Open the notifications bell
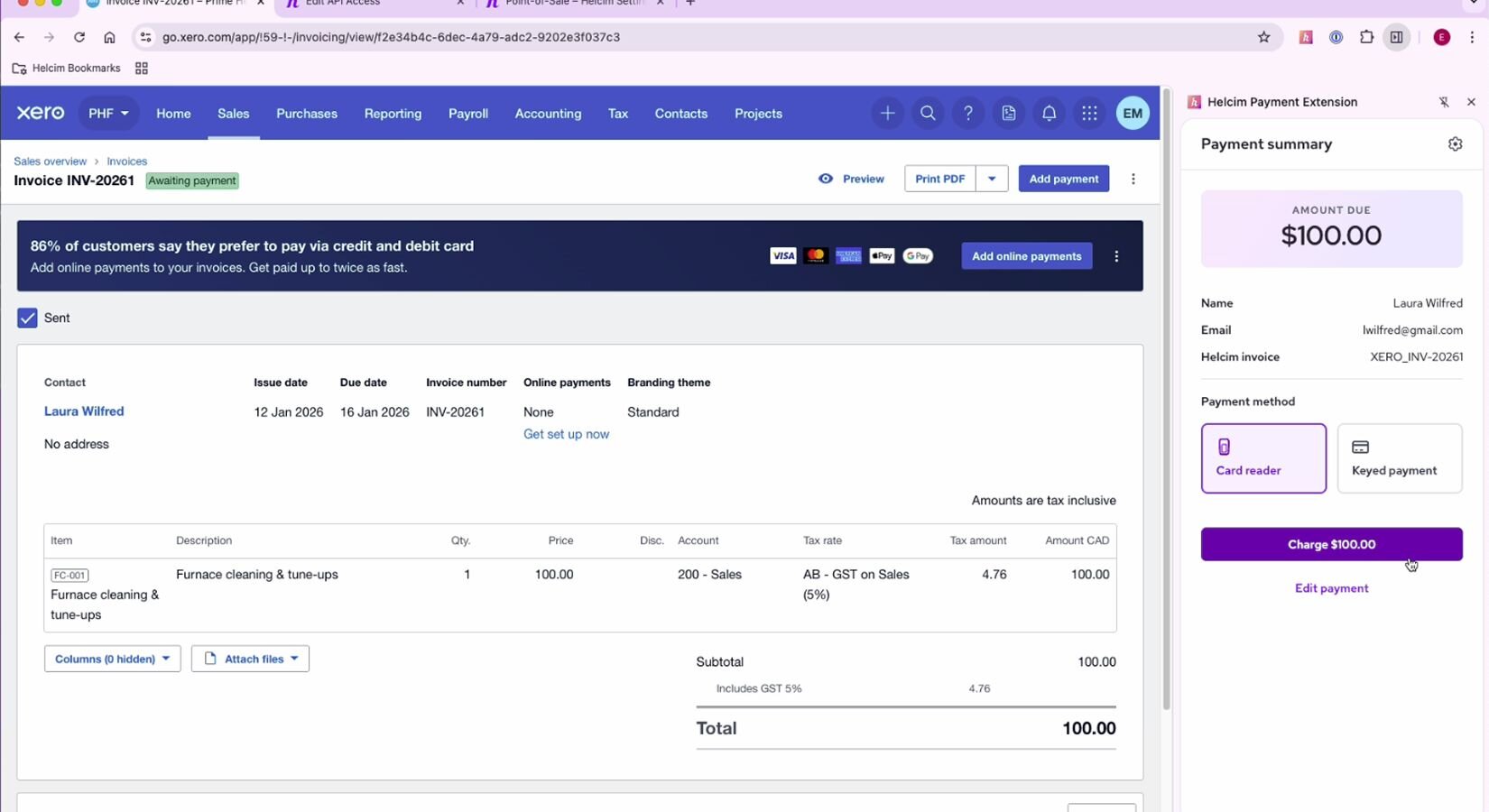The height and width of the screenshot is (812, 1489). (x=1049, y=114)
